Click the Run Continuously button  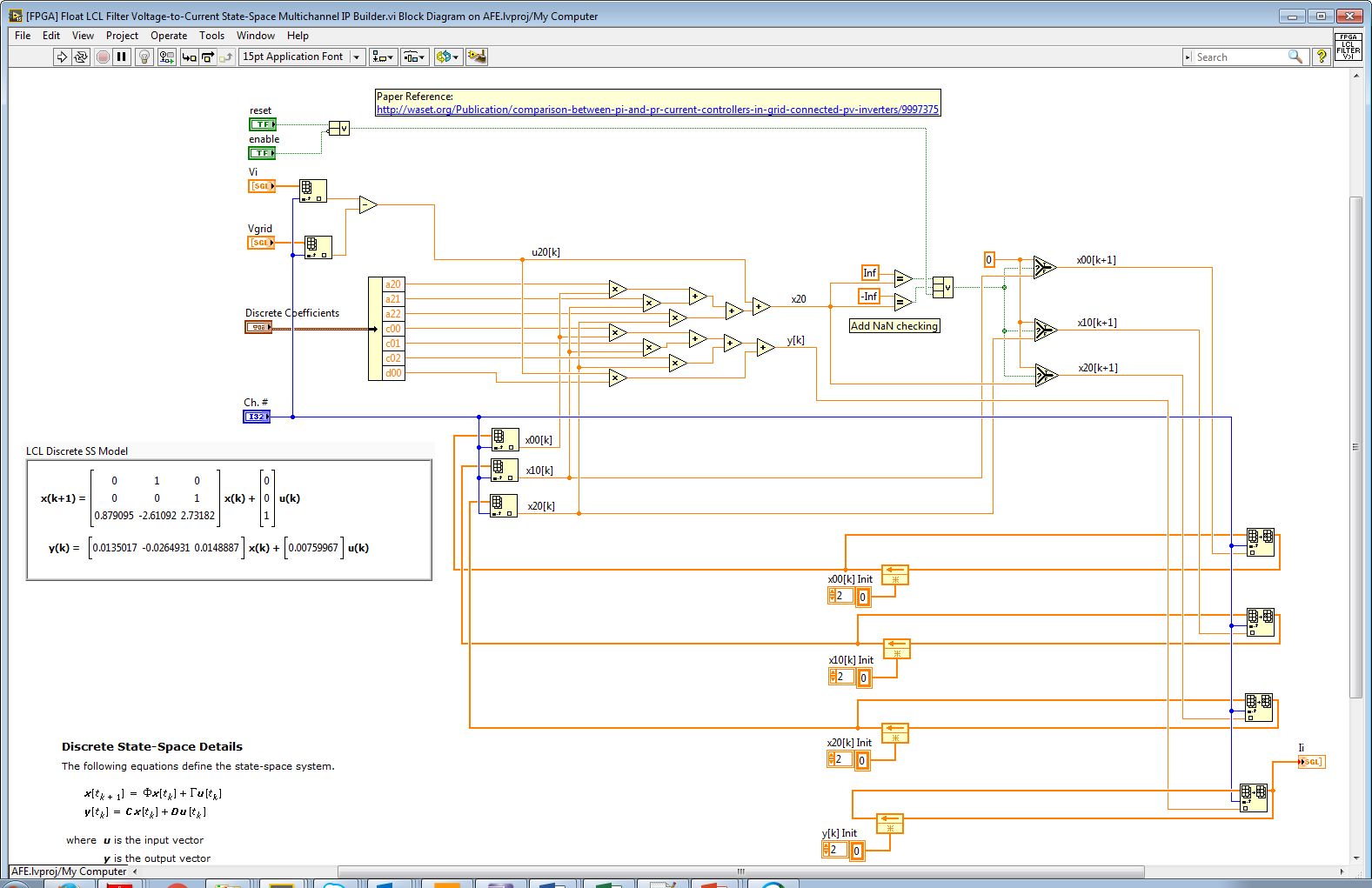[x=81, y=57]
